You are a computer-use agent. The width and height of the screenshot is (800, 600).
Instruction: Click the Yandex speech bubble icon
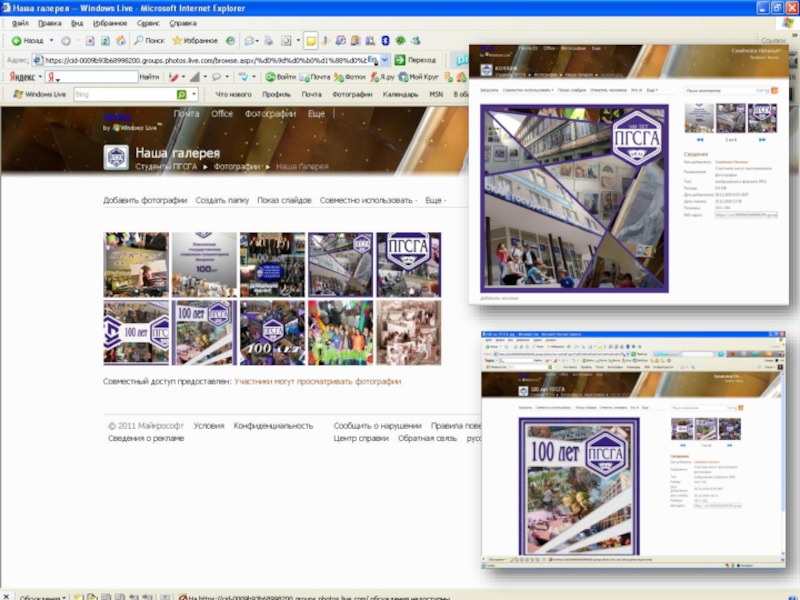pyautogui.click(x=216, y=77)
